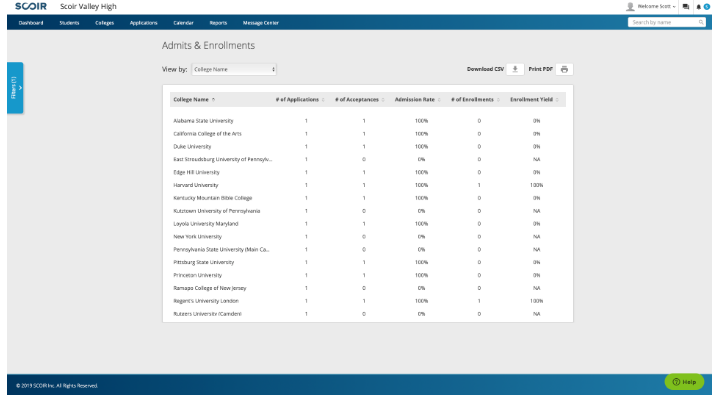Viewport: 717px width, 398px height.
Task: Click Scoir Valley High school name
Action: tap(88, 6)
